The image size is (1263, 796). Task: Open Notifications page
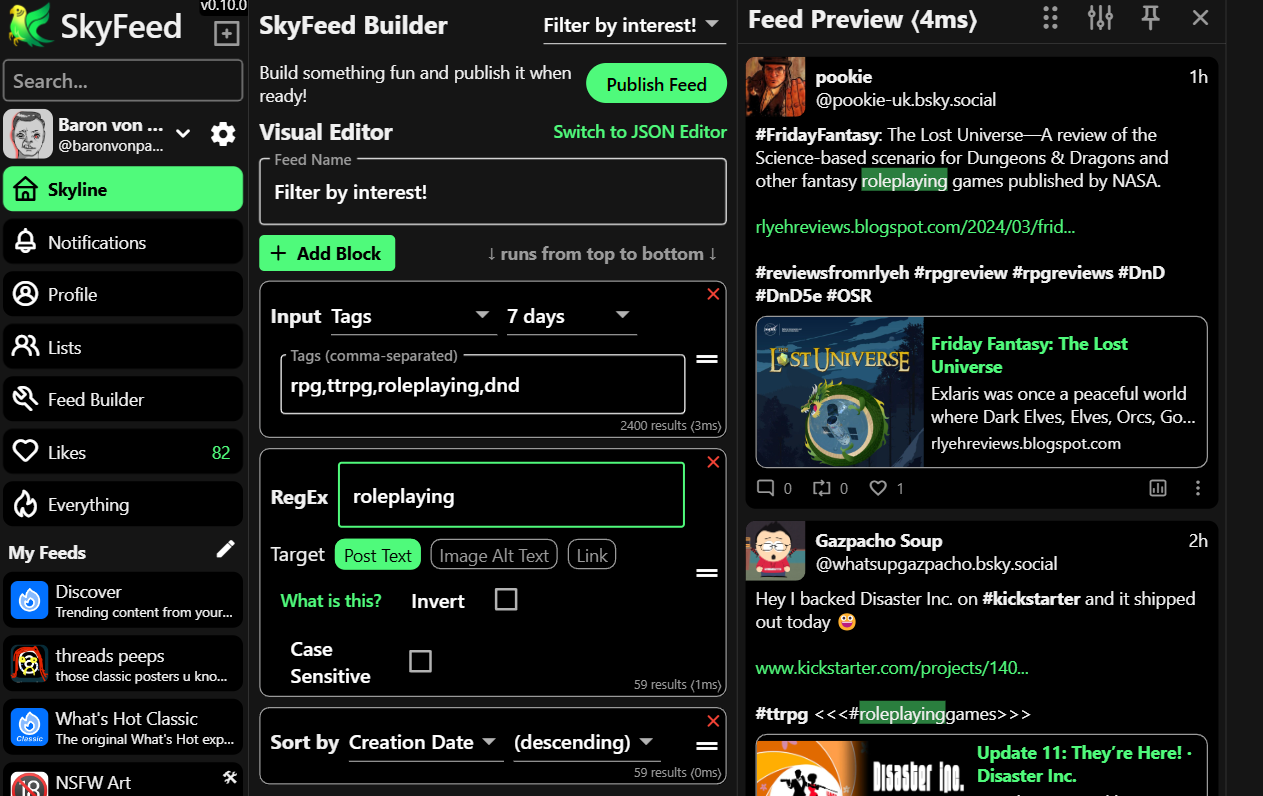123,242
